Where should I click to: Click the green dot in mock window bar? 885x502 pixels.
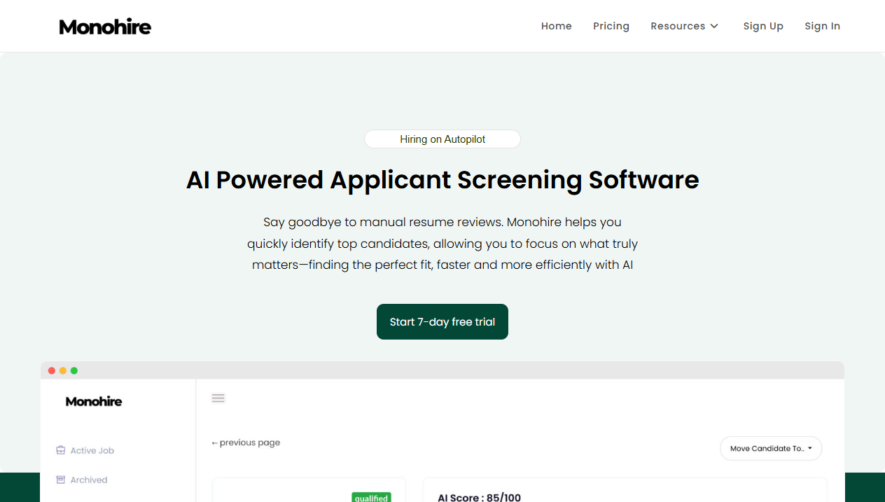point(74,370)
